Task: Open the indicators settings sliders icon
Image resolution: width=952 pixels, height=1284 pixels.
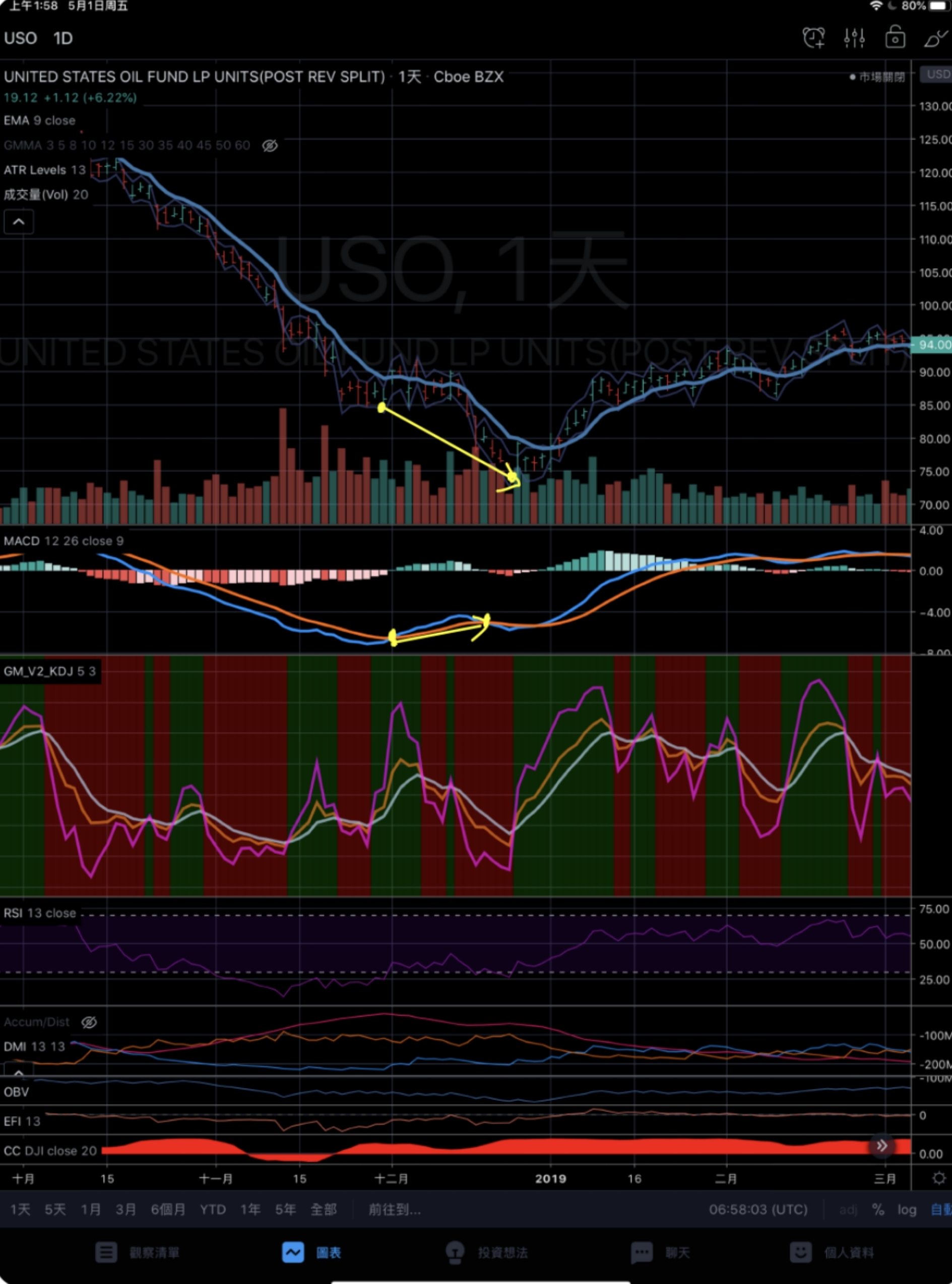Action: (x=854, y=38)
